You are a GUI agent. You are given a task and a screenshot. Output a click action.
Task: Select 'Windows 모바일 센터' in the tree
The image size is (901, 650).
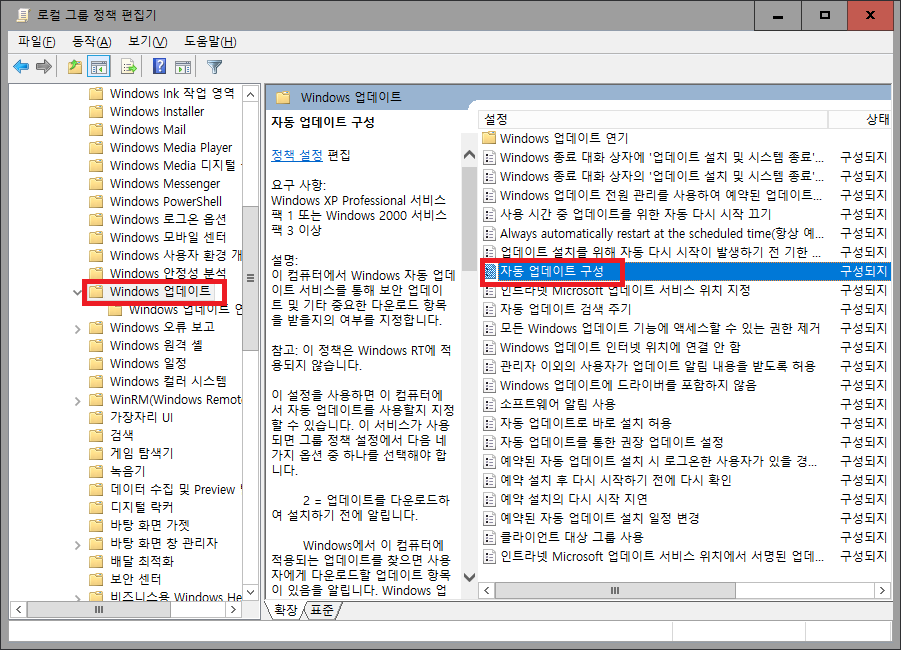(168, 237)
